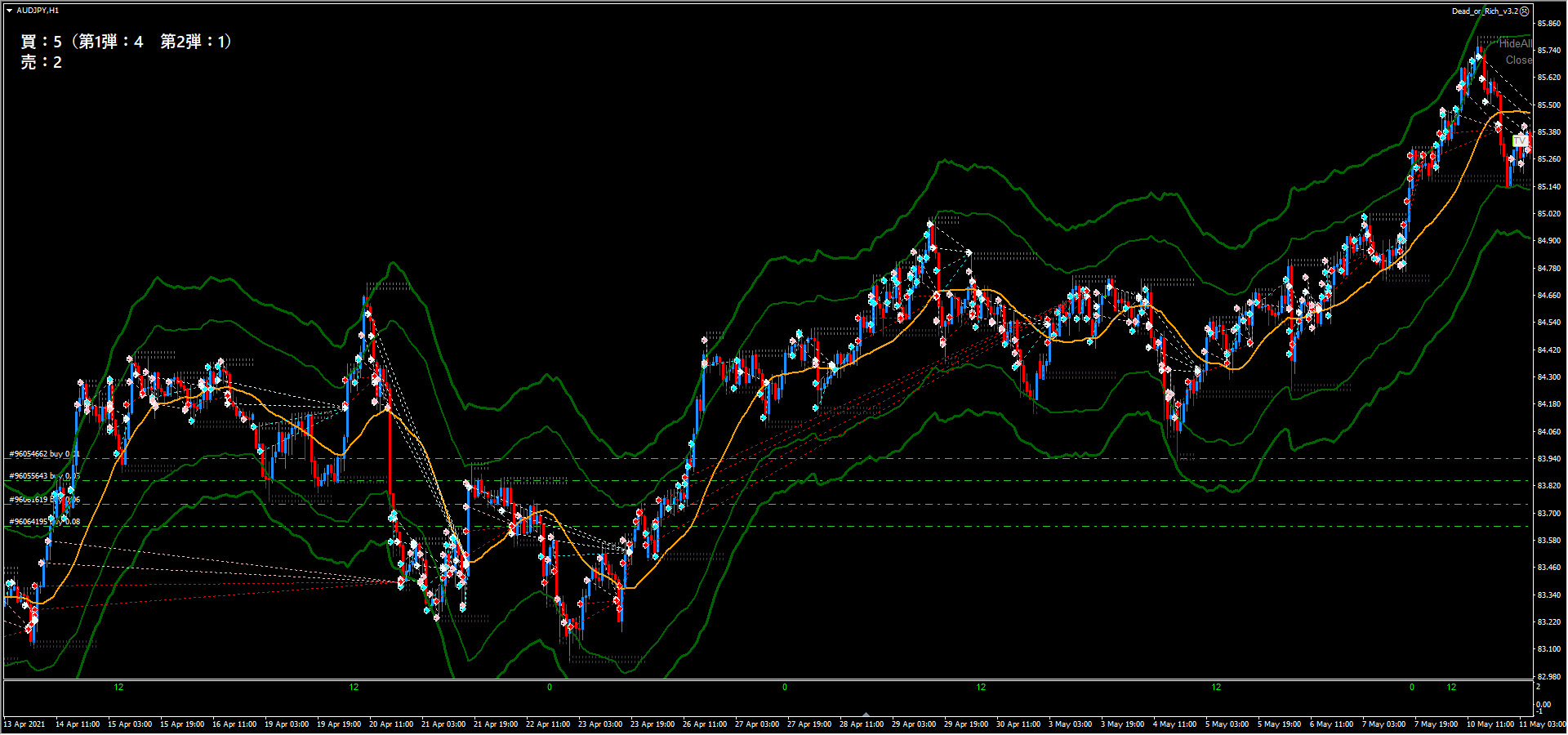The width and height of the screenshot is (1568, 735).
Task: Click the 0,00 indicator sub-window scale value
Action: click(x=1543, y=705)
